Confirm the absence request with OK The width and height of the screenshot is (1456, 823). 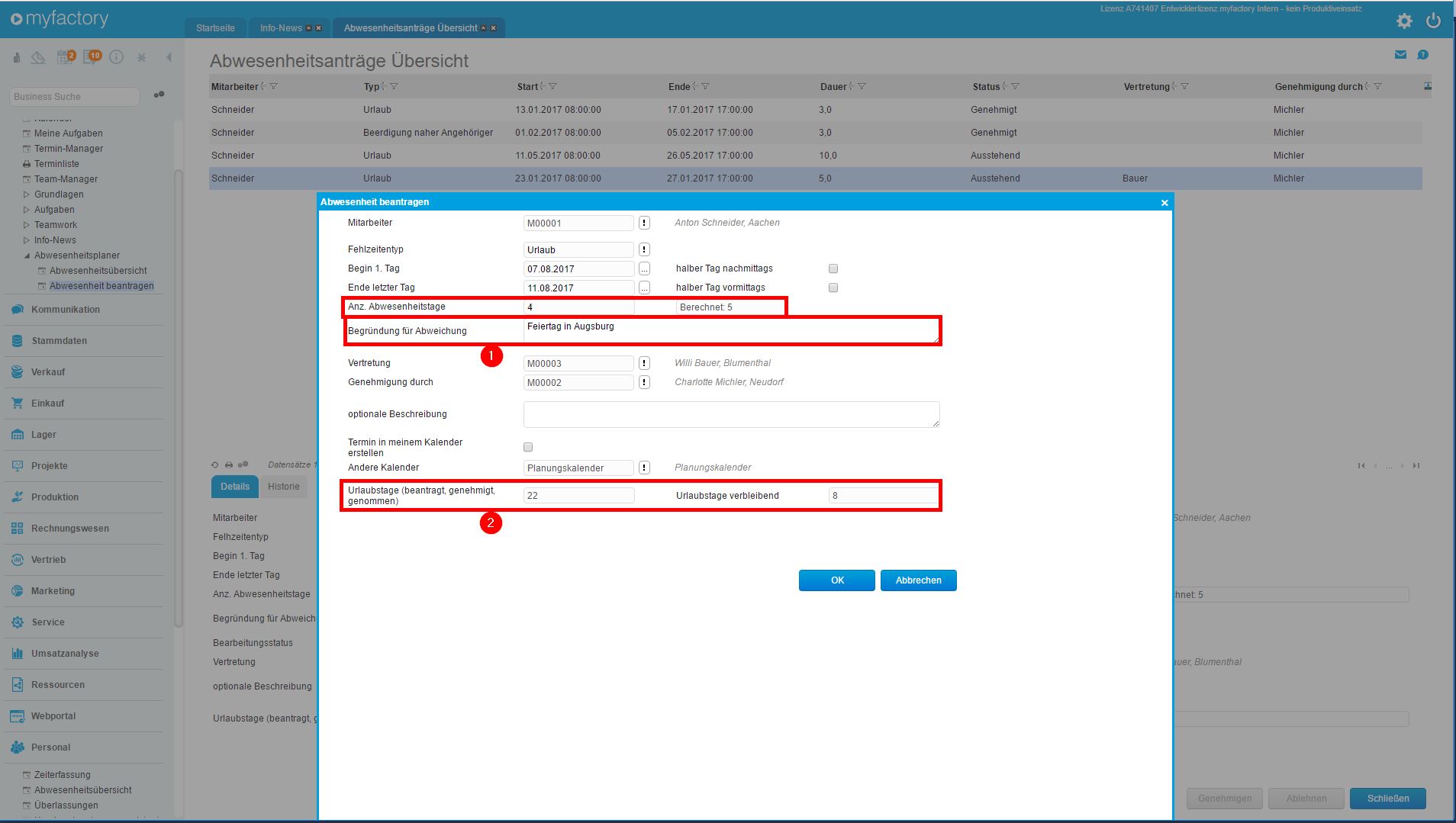(x=836, y=580)
